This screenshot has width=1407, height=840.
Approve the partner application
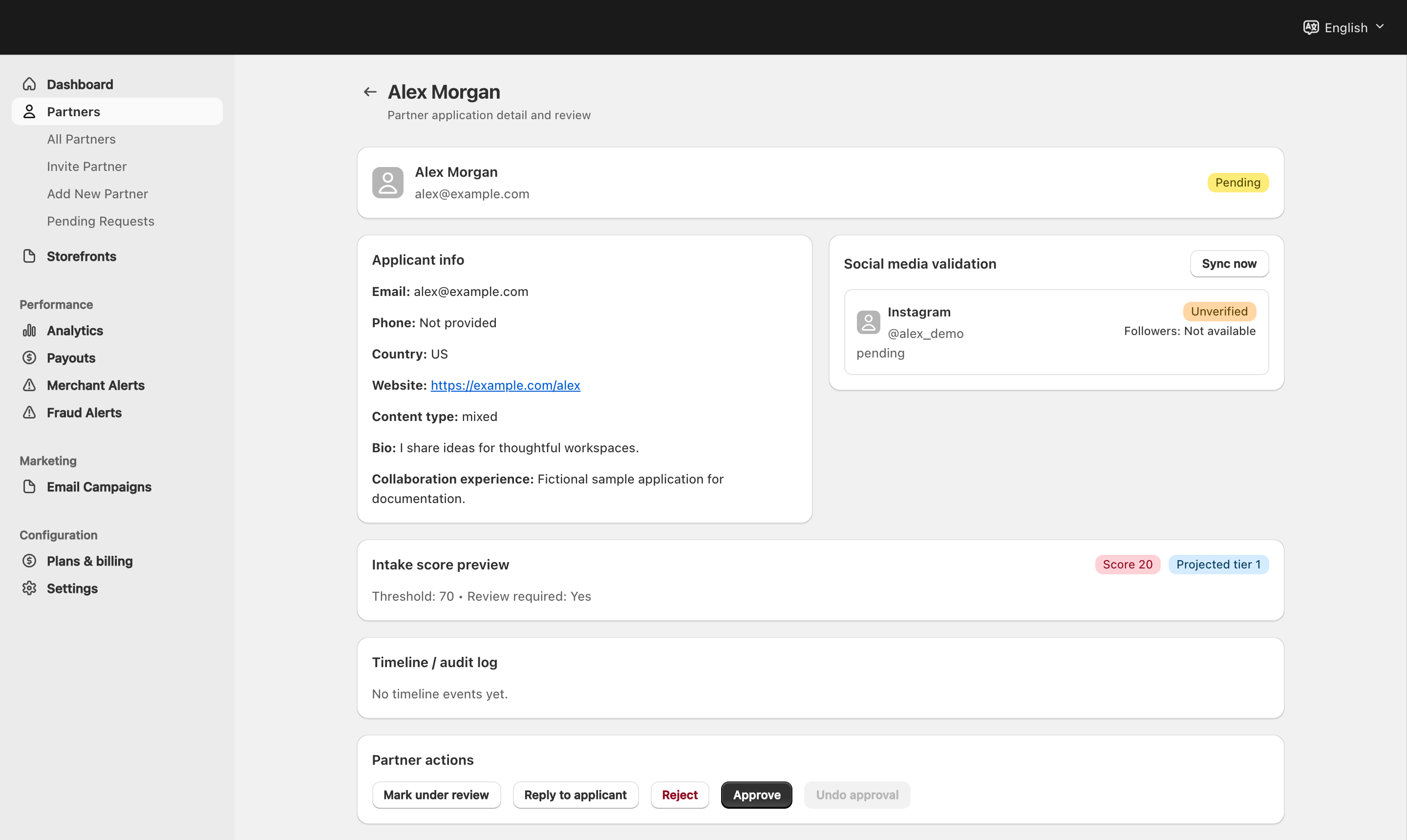pos(756,795)
